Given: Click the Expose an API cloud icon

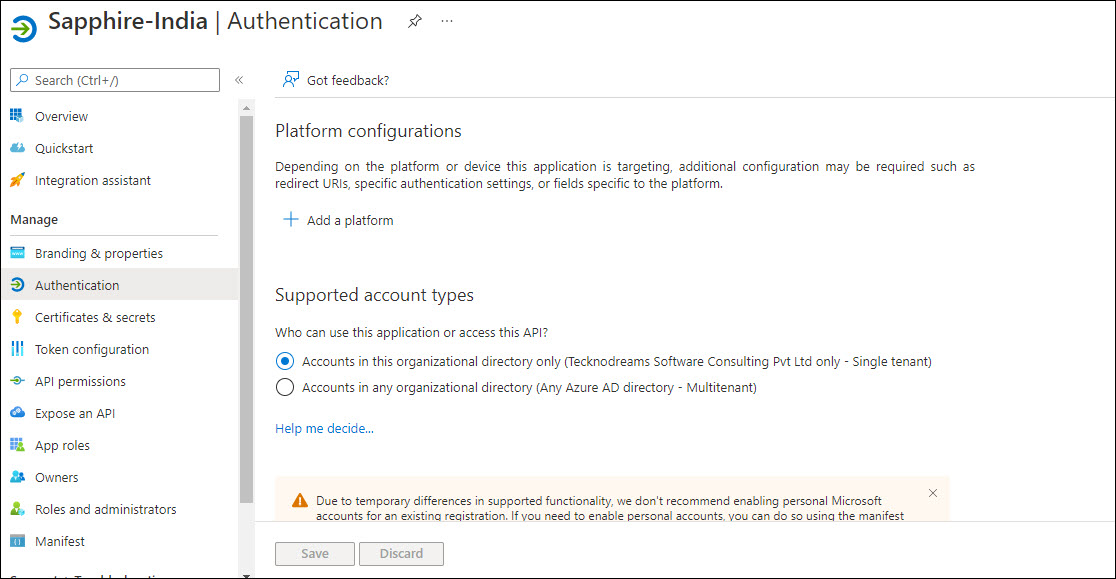Looking at the screenshot, I should click(17, 413).
